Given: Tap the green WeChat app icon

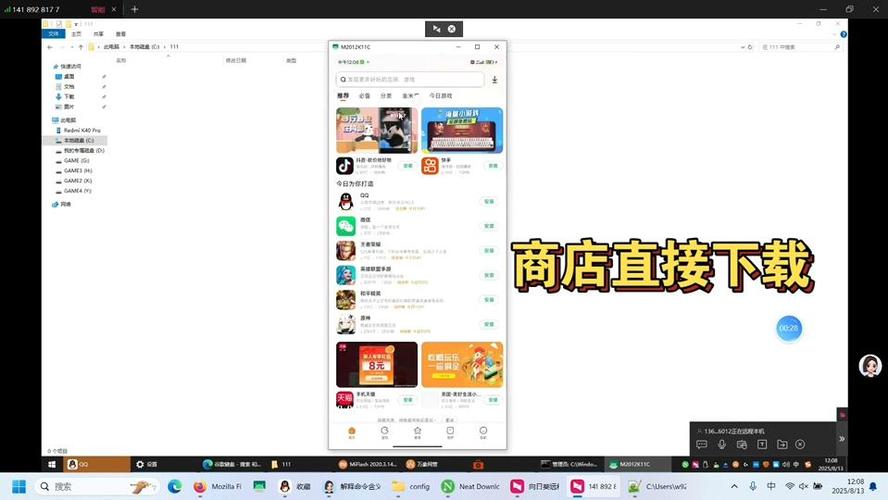Looking at the screenshot, I should point(345,226).
